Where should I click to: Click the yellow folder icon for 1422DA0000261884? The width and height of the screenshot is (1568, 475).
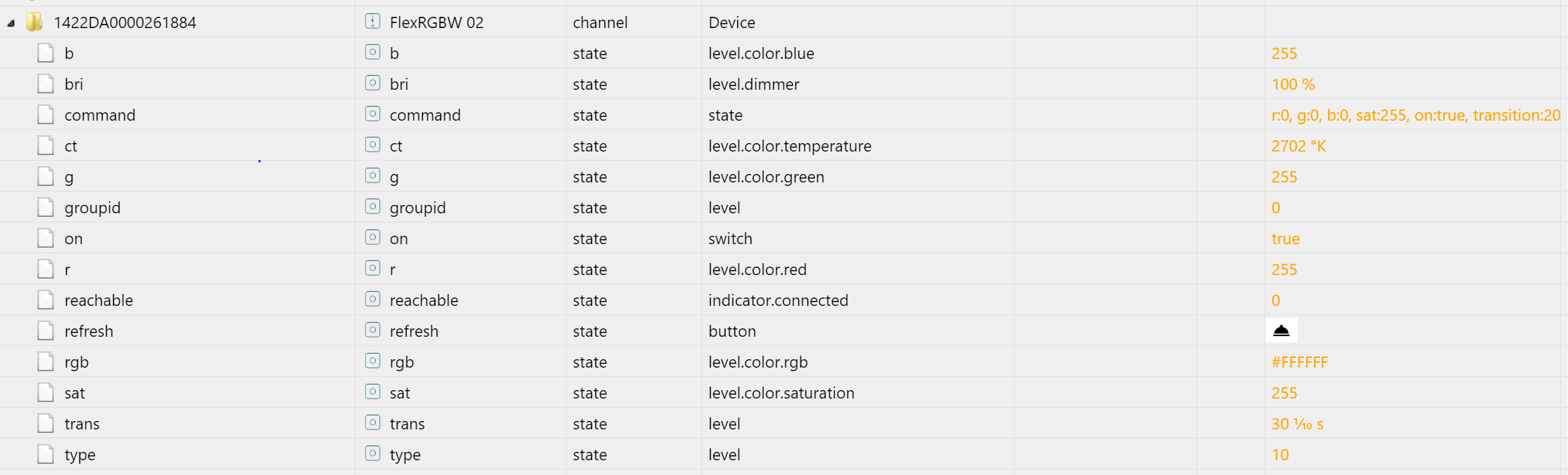tap(34, 22)
